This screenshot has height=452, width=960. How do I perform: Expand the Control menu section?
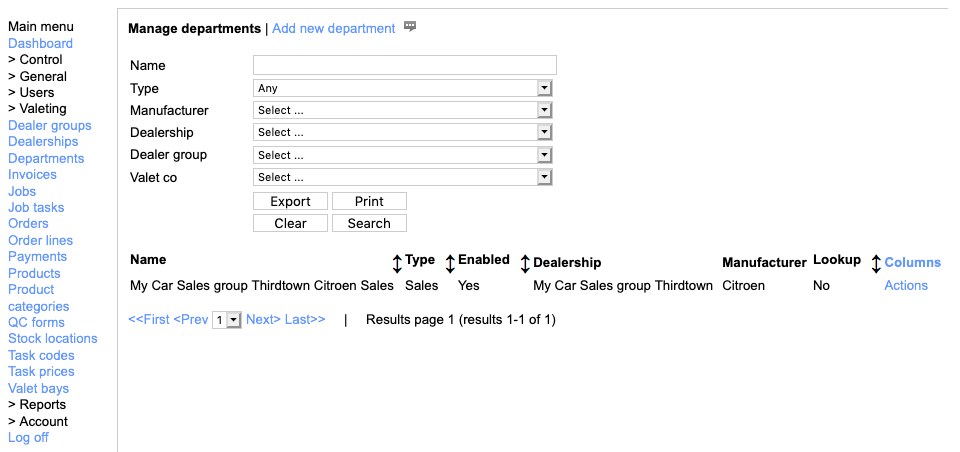[35, 60]
